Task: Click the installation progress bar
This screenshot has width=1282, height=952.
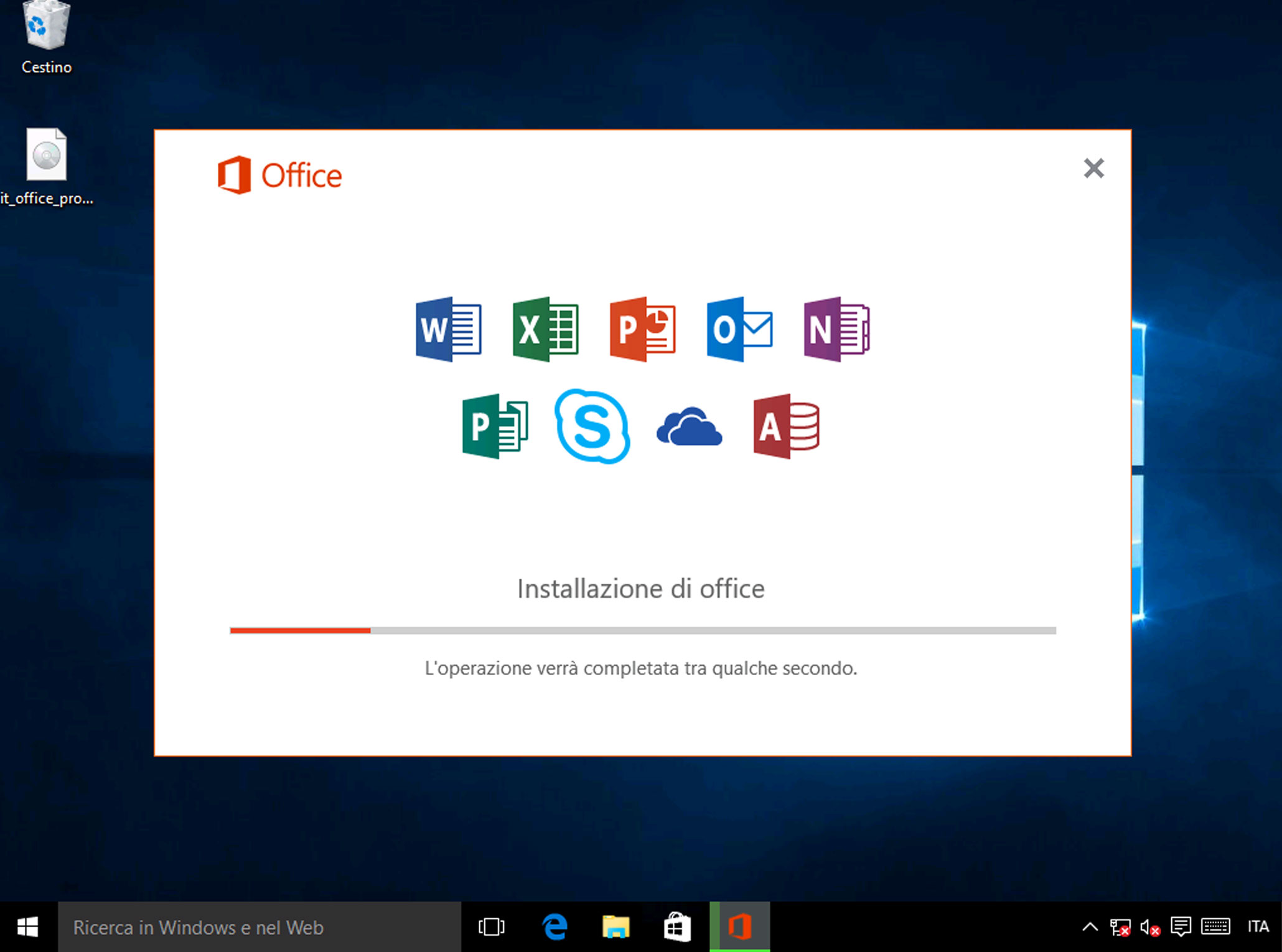Action: pyautogui.click(x=642, y=630)
